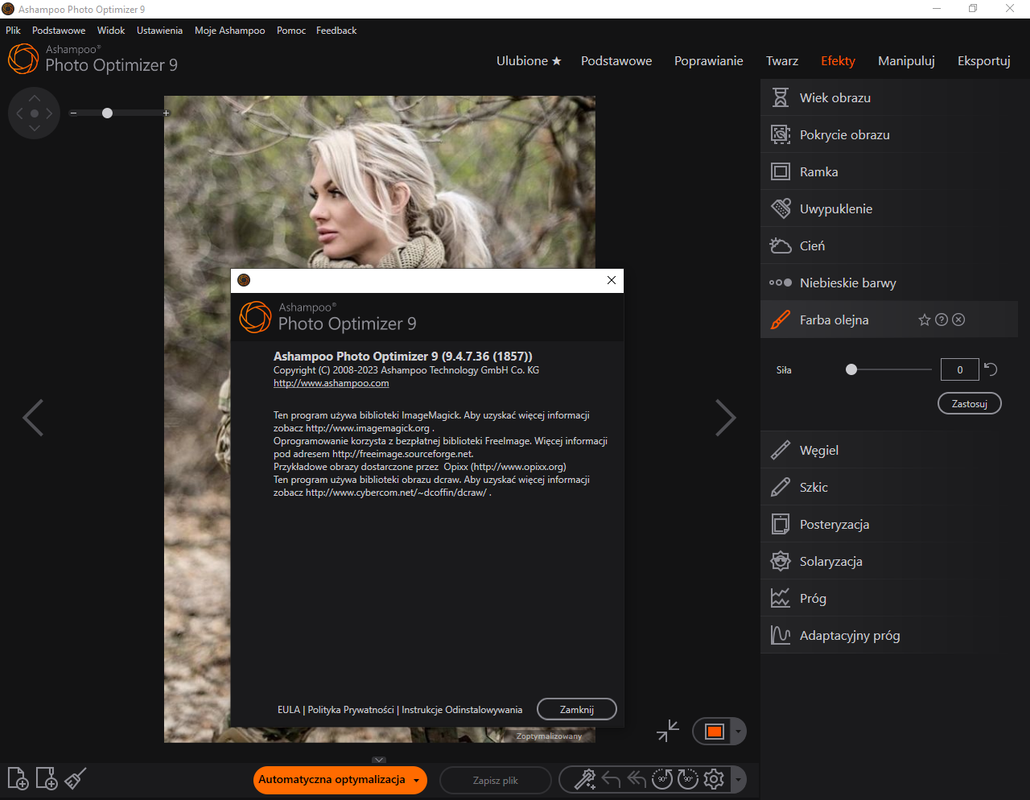The height and width of the screenshot is (800, 1030).
Task: Expand the bottom toolbar dropdown arrow
Action: coord(738,780)
